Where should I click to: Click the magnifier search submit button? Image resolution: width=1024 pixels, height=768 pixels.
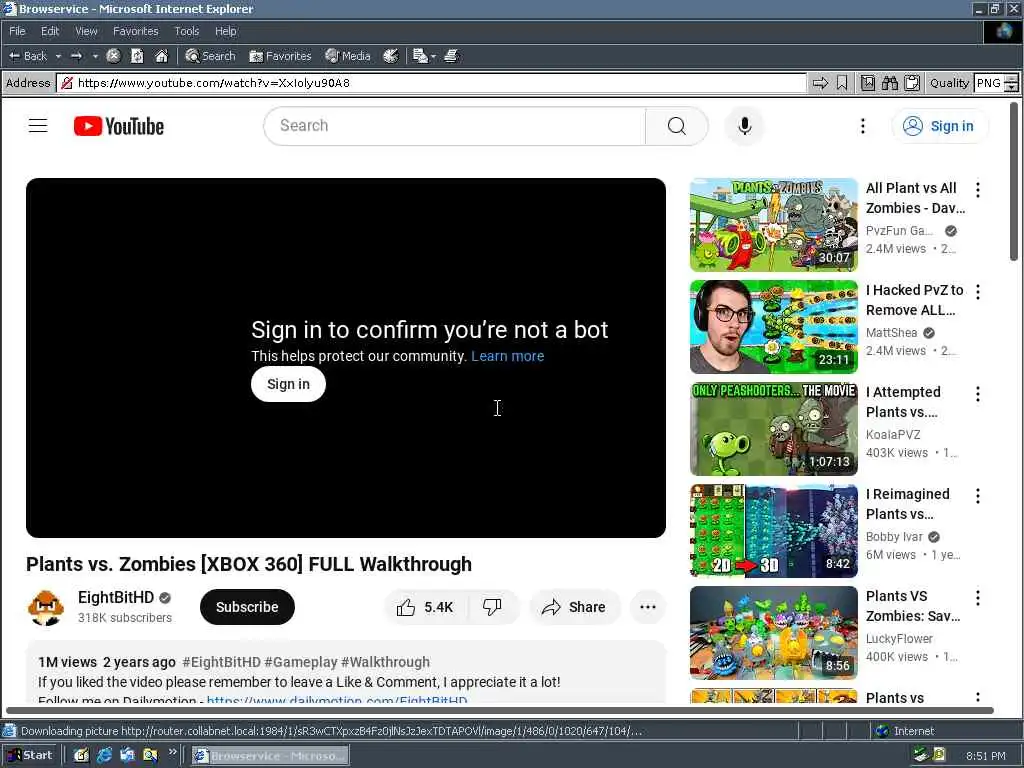[677, 125]
